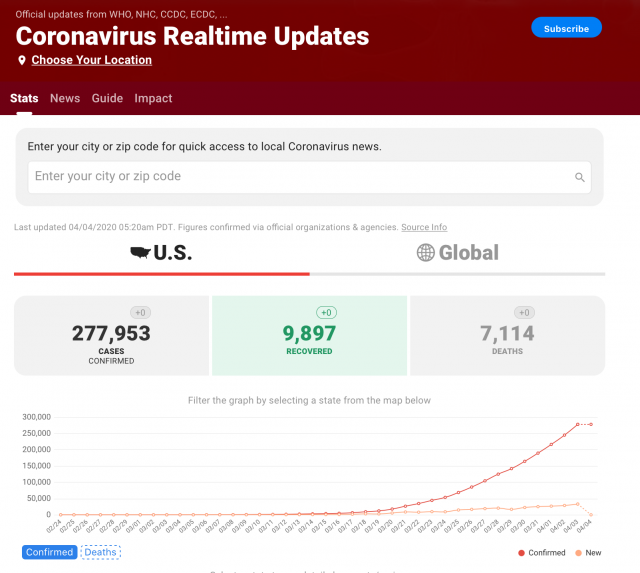Switch to the Stats tab
The image size is (640, 573).
[24, 98]
